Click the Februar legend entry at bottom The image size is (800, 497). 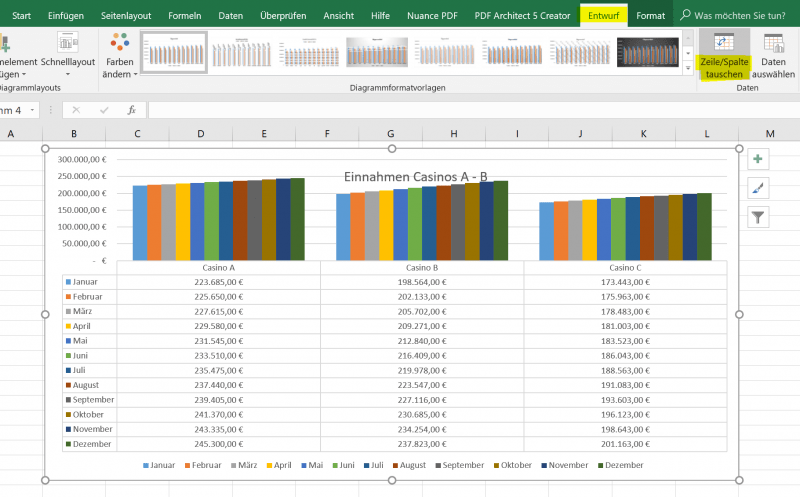(203, 465)
